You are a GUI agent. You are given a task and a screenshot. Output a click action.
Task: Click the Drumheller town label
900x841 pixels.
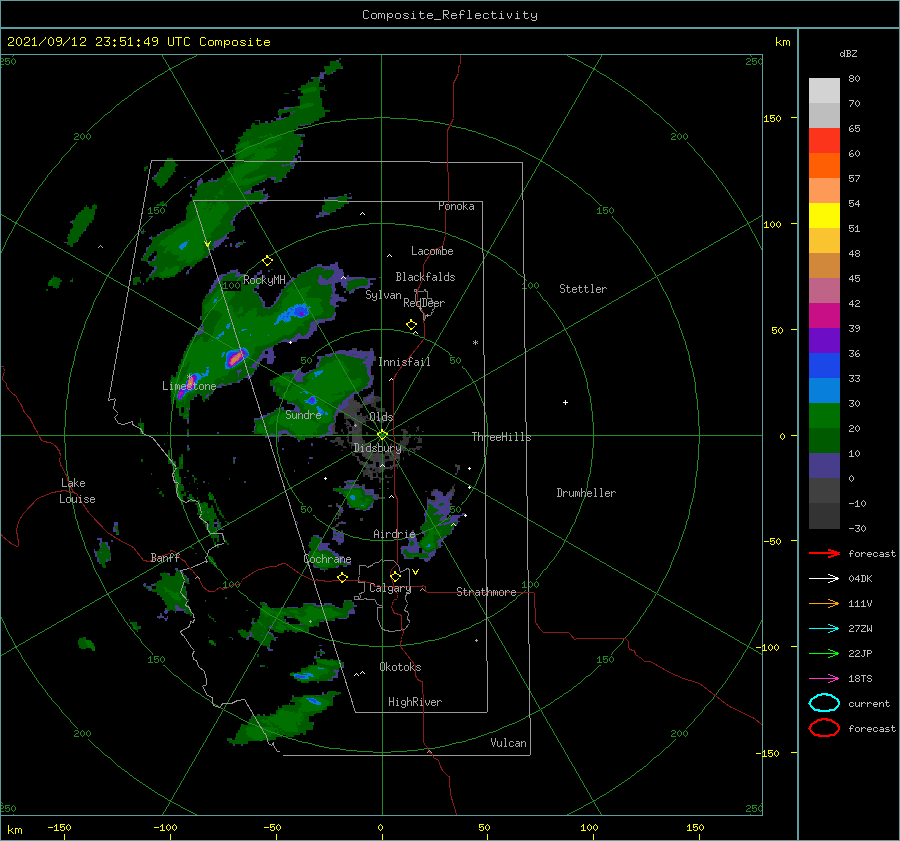pyautogui.click(x=586, y=493)
